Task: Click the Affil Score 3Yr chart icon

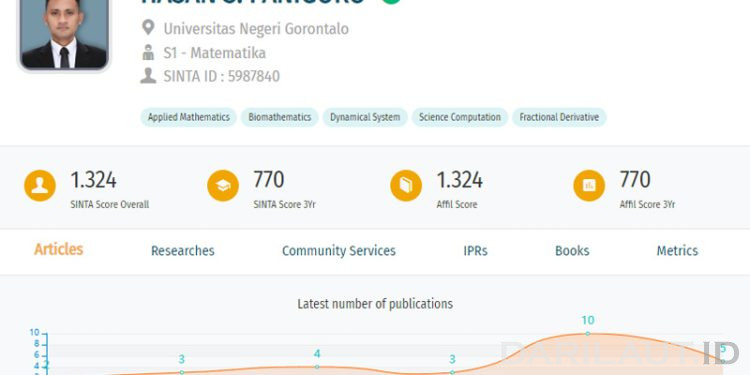Action: [x=589, y=186]
